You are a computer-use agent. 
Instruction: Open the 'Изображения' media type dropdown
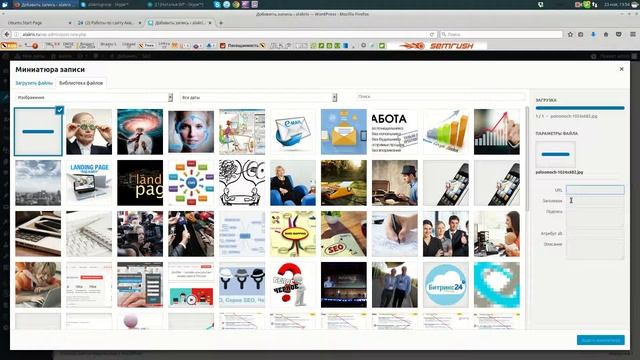(94, 98)
